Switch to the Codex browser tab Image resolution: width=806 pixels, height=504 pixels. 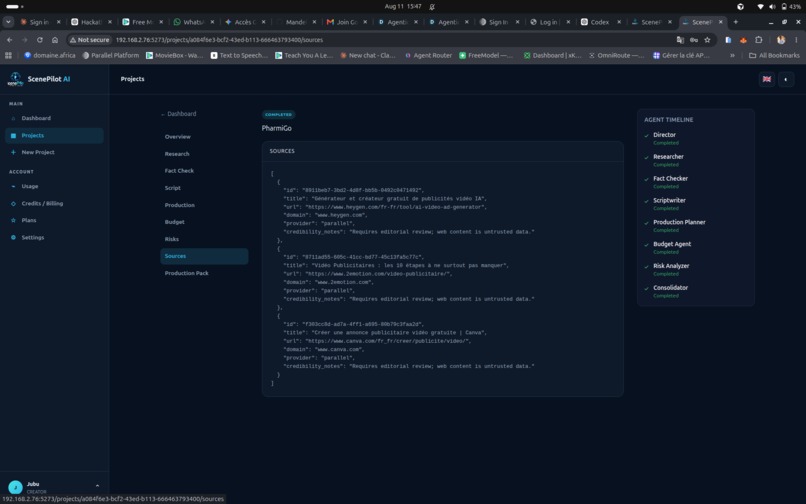[x=599, y=22]
